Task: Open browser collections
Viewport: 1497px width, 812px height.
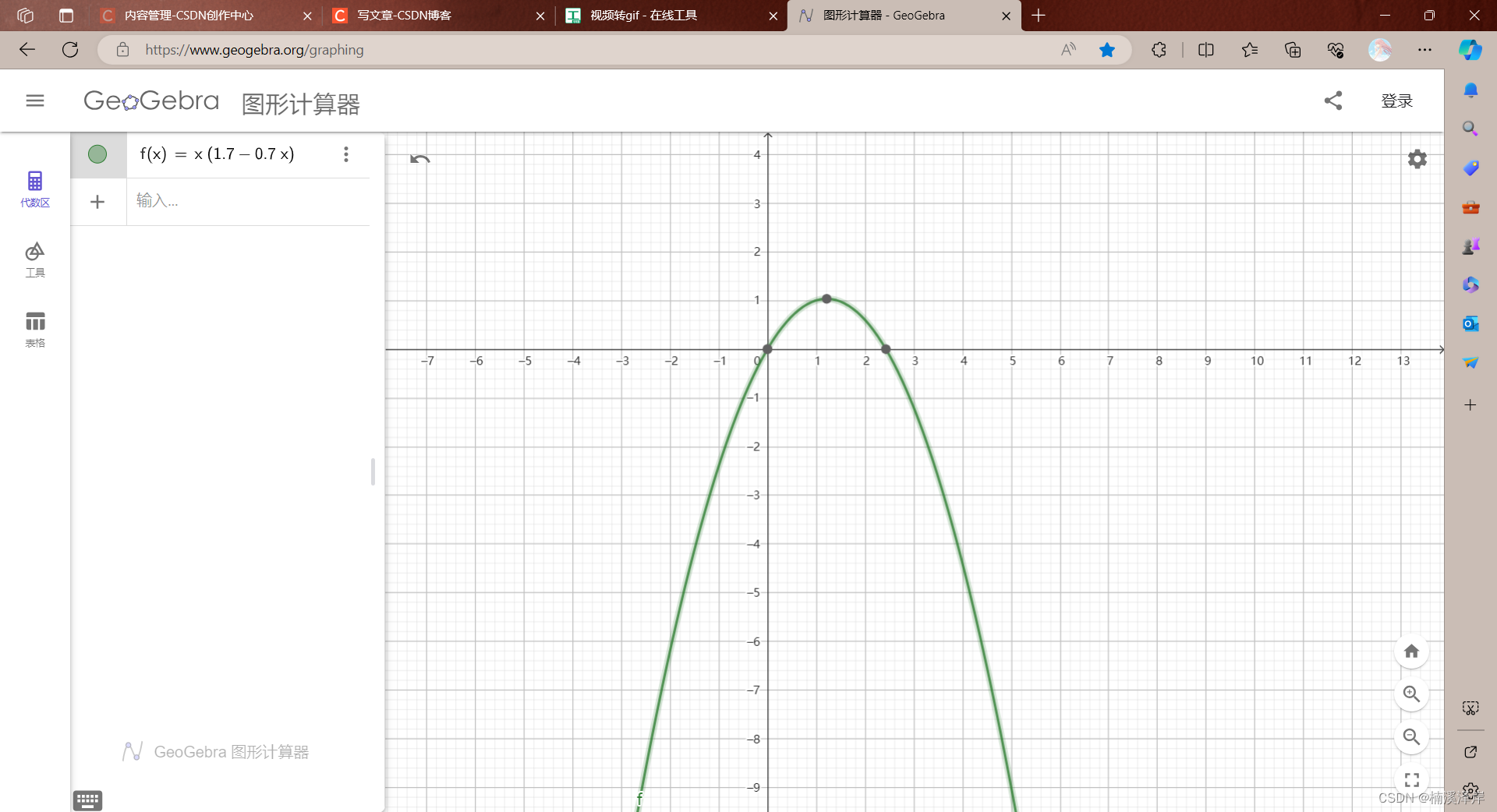Action: pos(1293,50)
